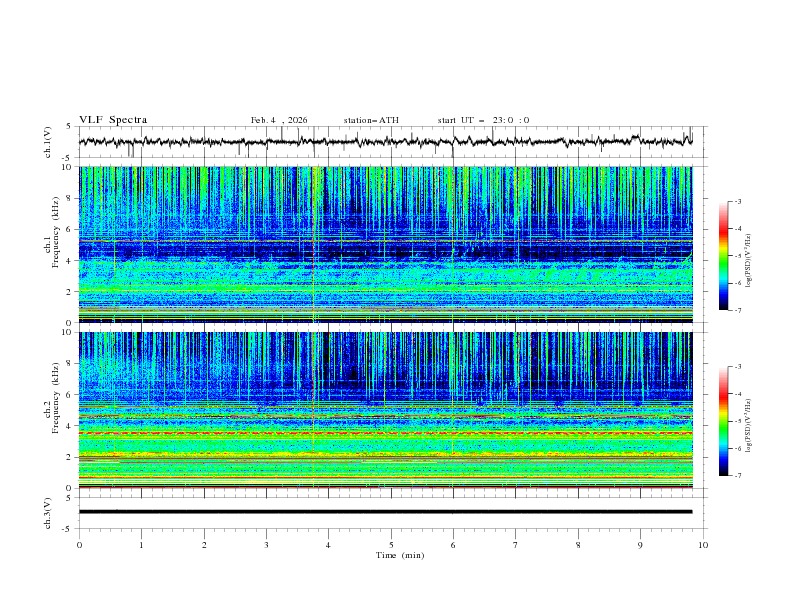Click the "7" tick on time axis
Image resolution: width=792 pixels, height=612 pixels.
pos(516,545)
